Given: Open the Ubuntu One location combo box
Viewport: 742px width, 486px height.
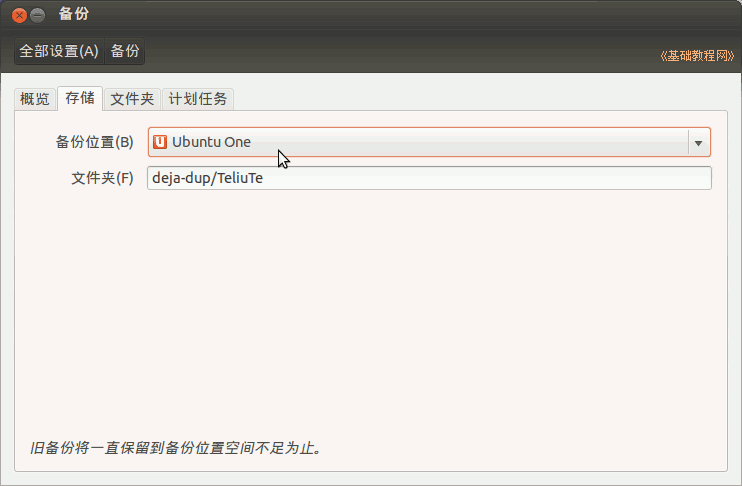Looking at the screenshot, I should (x=420, y=142).
